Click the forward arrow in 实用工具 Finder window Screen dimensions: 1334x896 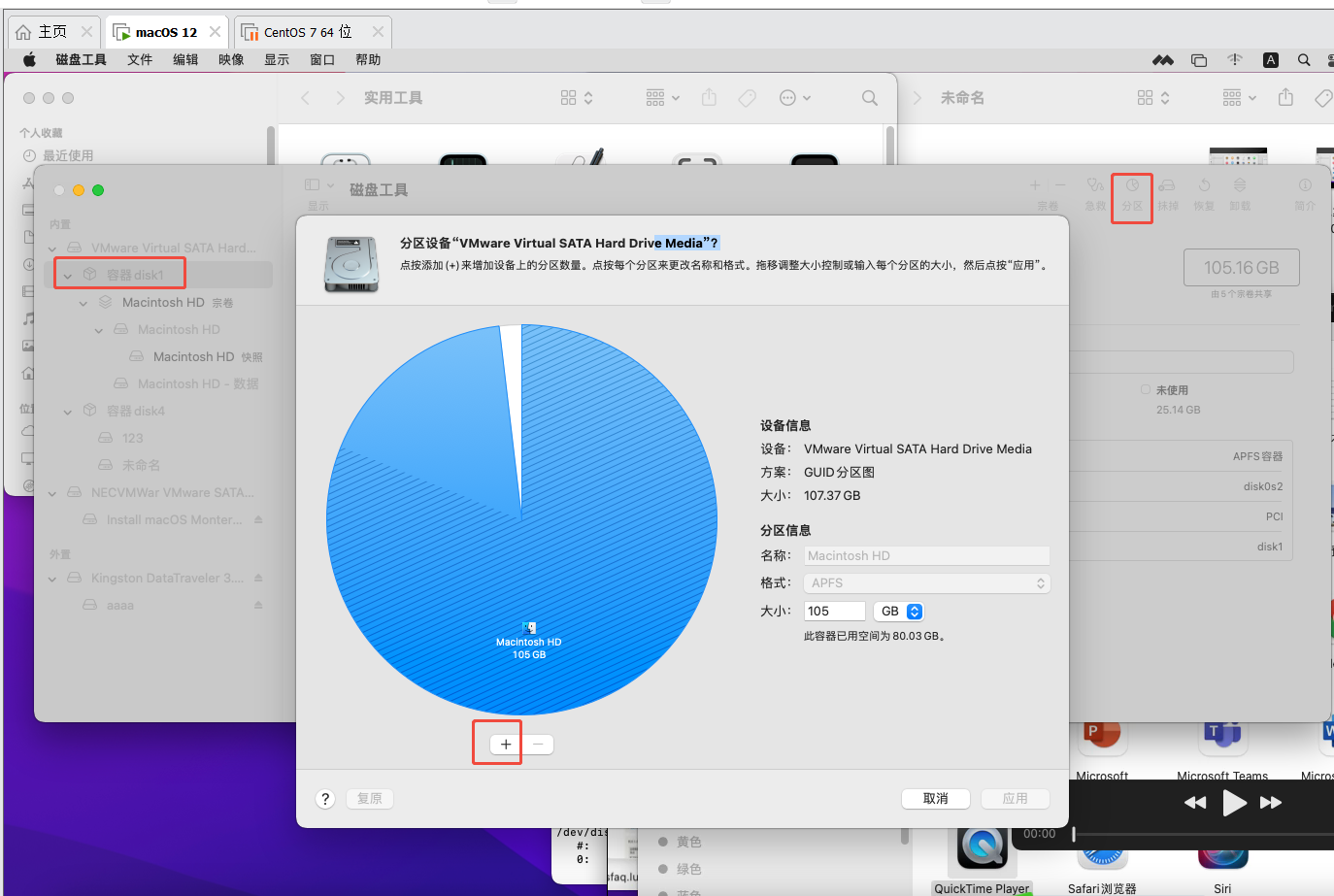click(340, 98)
